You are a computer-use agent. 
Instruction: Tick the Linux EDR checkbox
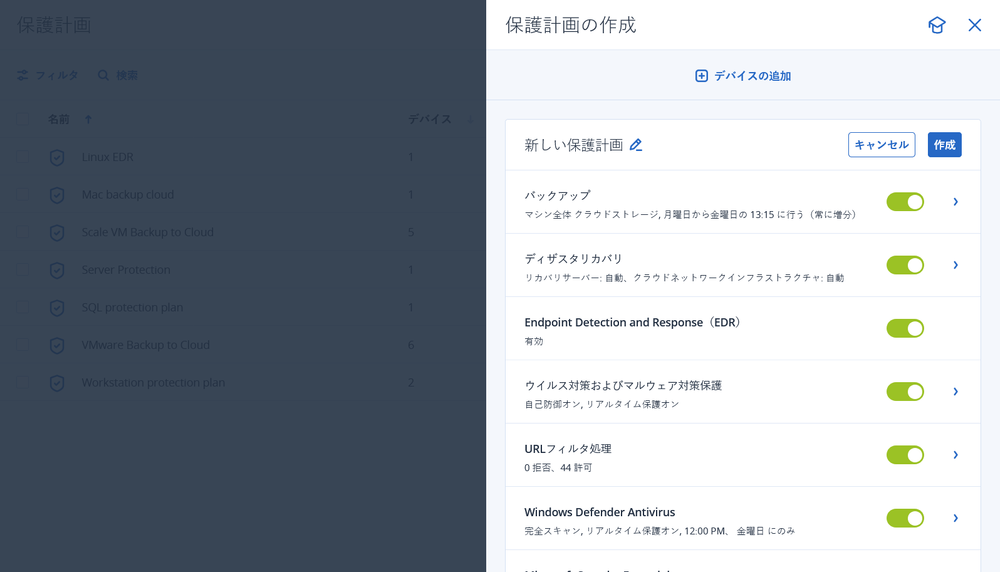coord(22,157)
